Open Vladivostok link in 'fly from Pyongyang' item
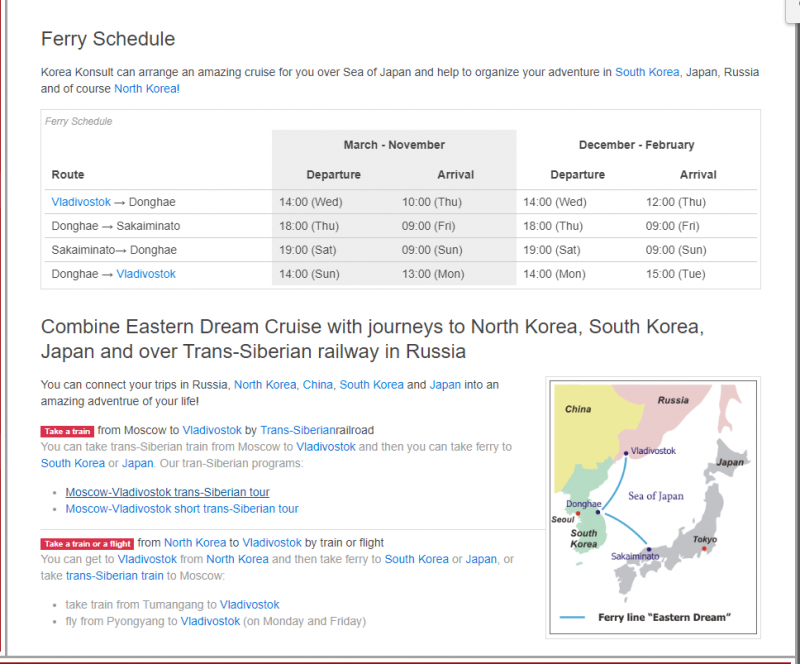The image size is (800, 664). point(210,621)
